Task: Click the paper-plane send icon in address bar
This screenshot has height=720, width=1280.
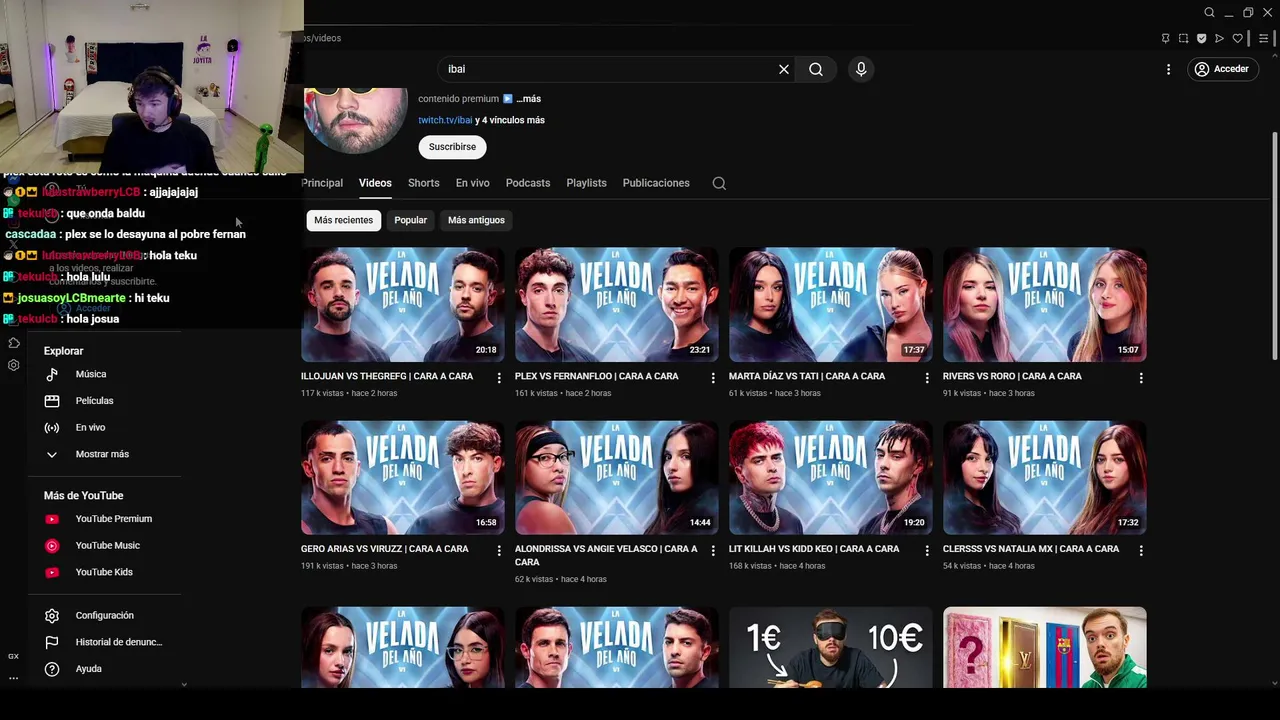Action: [x=1219, y=38]
